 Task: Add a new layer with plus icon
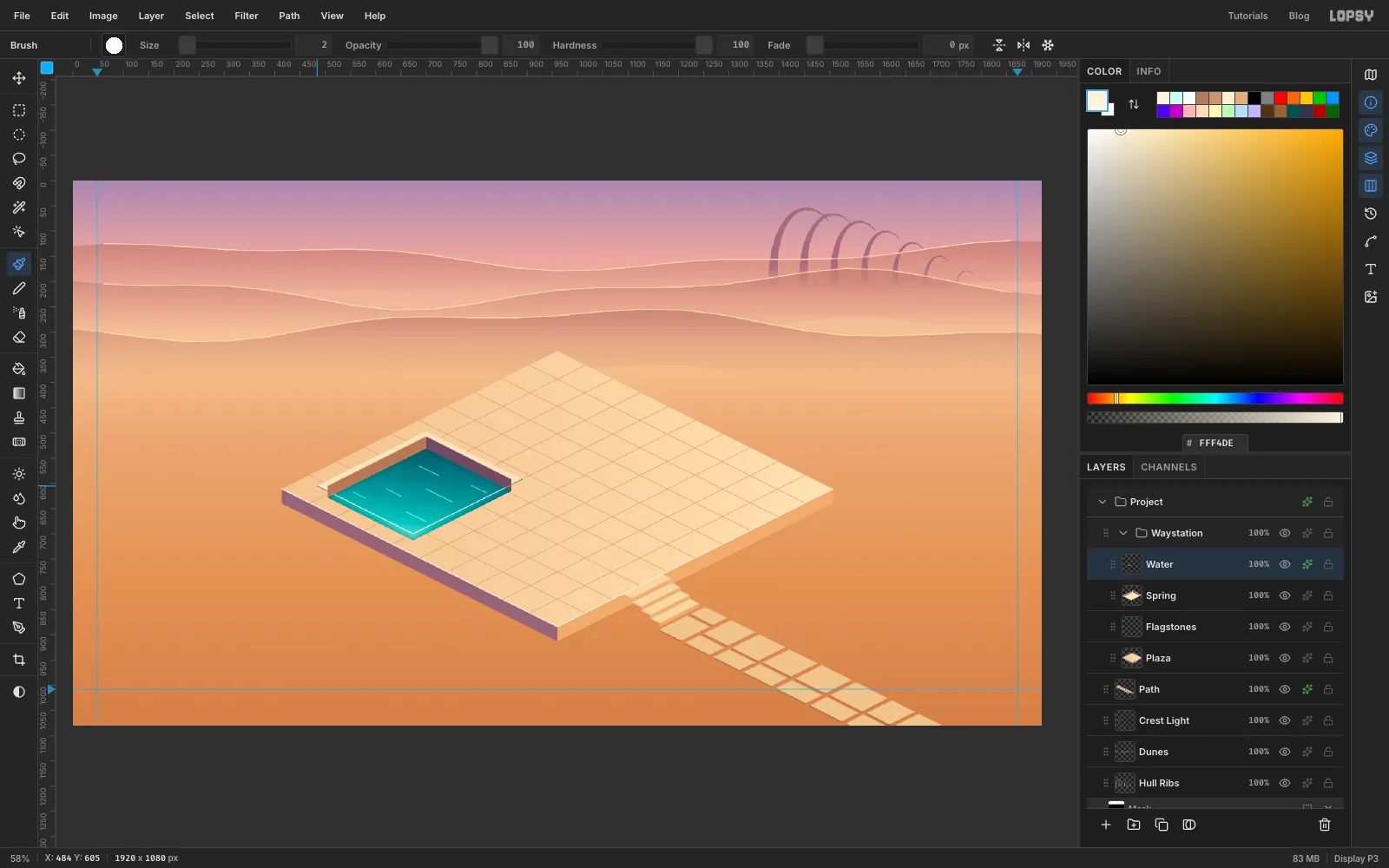1106,825
